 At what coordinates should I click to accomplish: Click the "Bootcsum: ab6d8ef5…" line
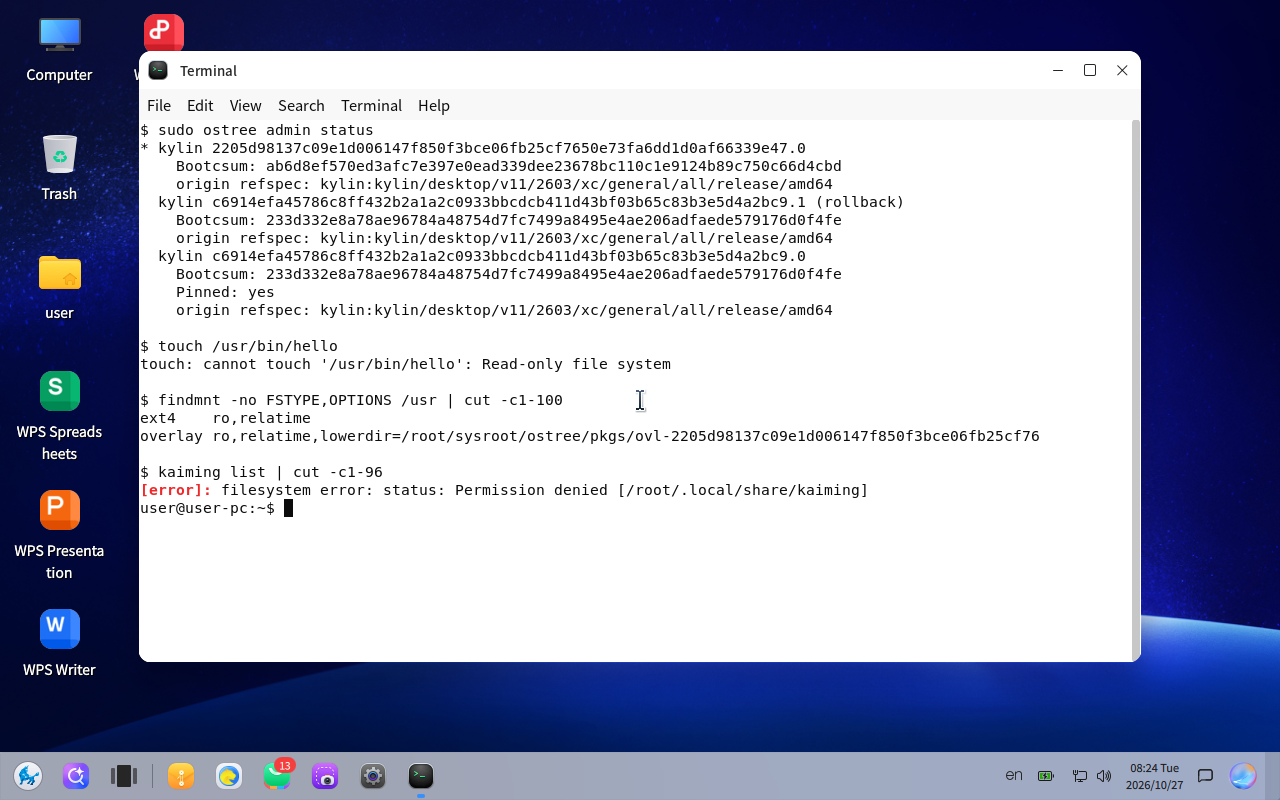509,166
